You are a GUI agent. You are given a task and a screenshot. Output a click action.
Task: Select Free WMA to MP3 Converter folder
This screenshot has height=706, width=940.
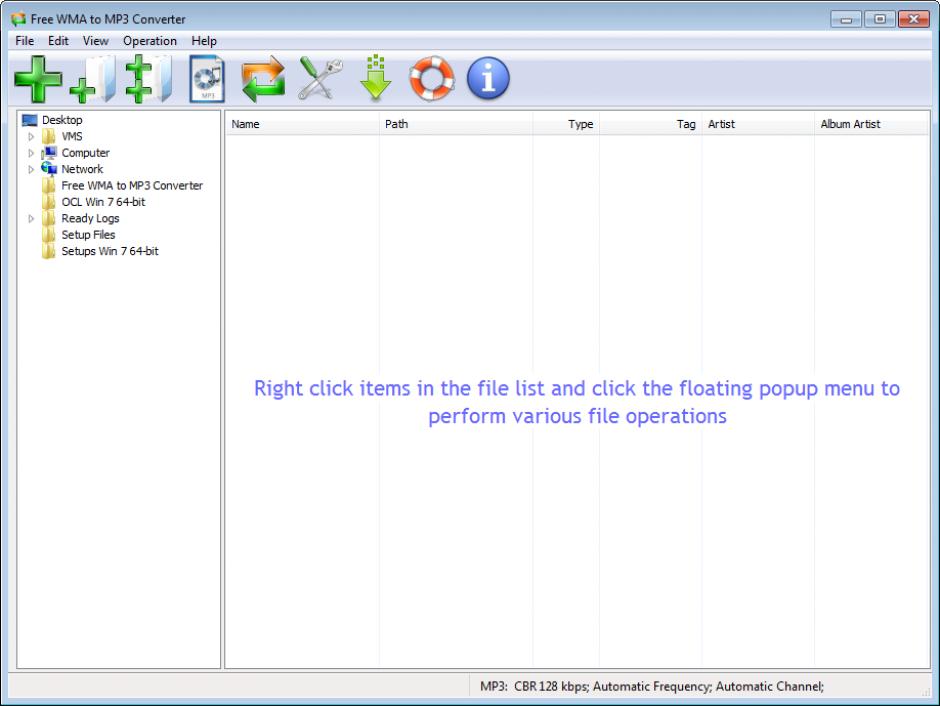(132, 186)
